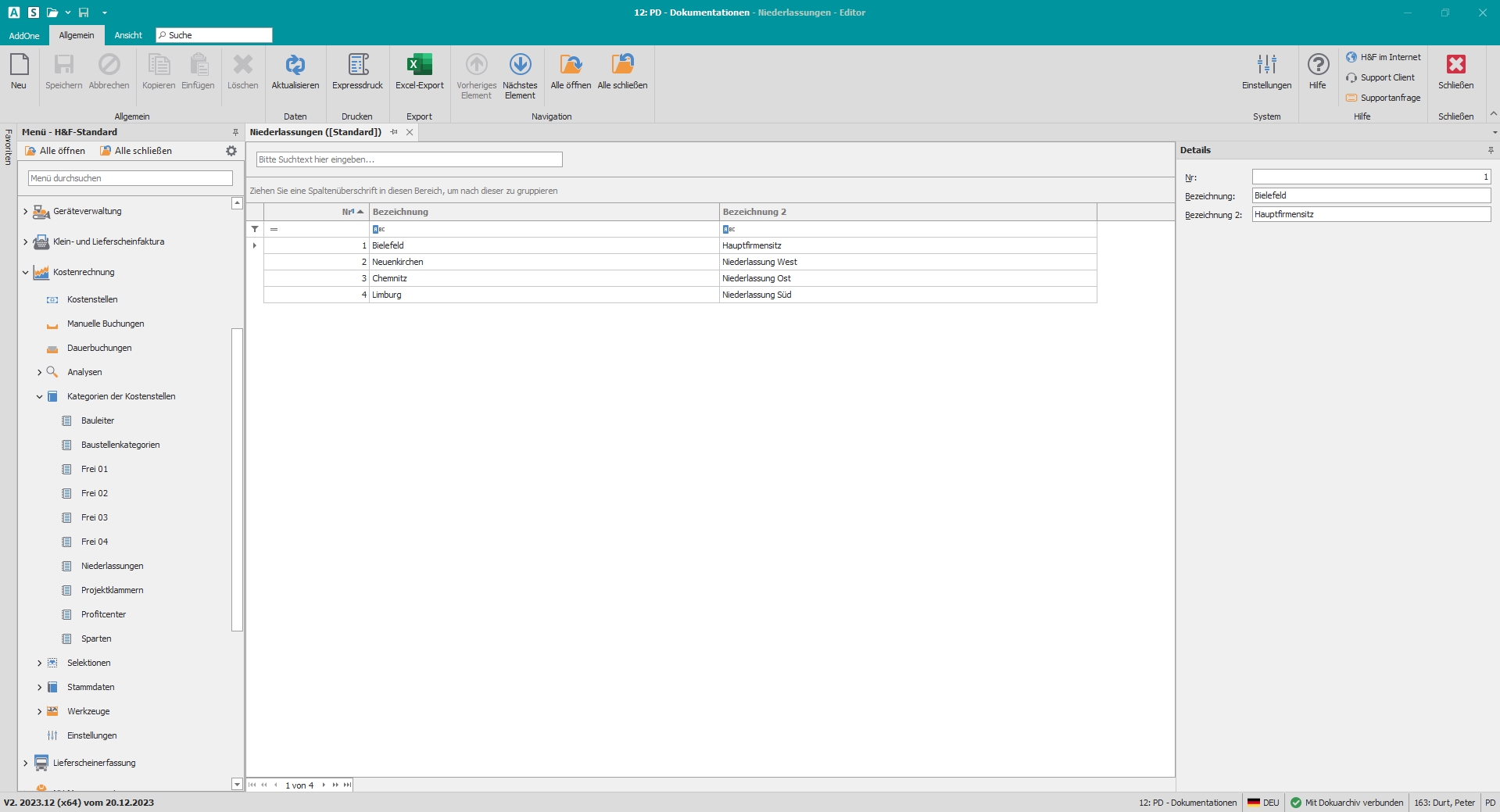Image resolution: width=1500 pixels, height=812 pixels.
Task: Open the AddOne ribbon tab
Action: click(x=24, y=35)
